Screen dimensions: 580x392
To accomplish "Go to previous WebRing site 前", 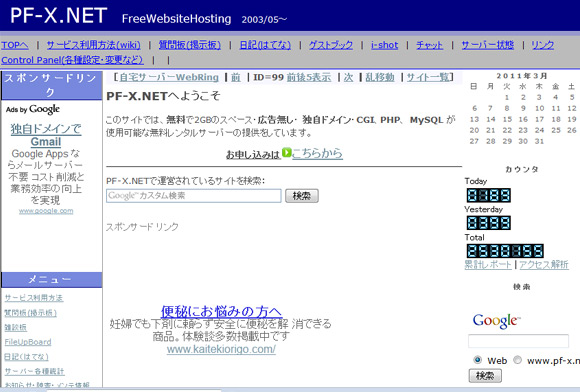I will coord(236,77).
